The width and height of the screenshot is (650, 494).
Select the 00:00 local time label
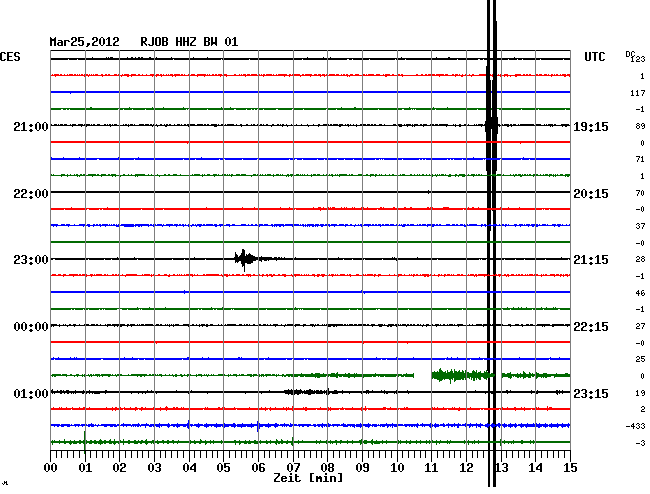[31, 327]
